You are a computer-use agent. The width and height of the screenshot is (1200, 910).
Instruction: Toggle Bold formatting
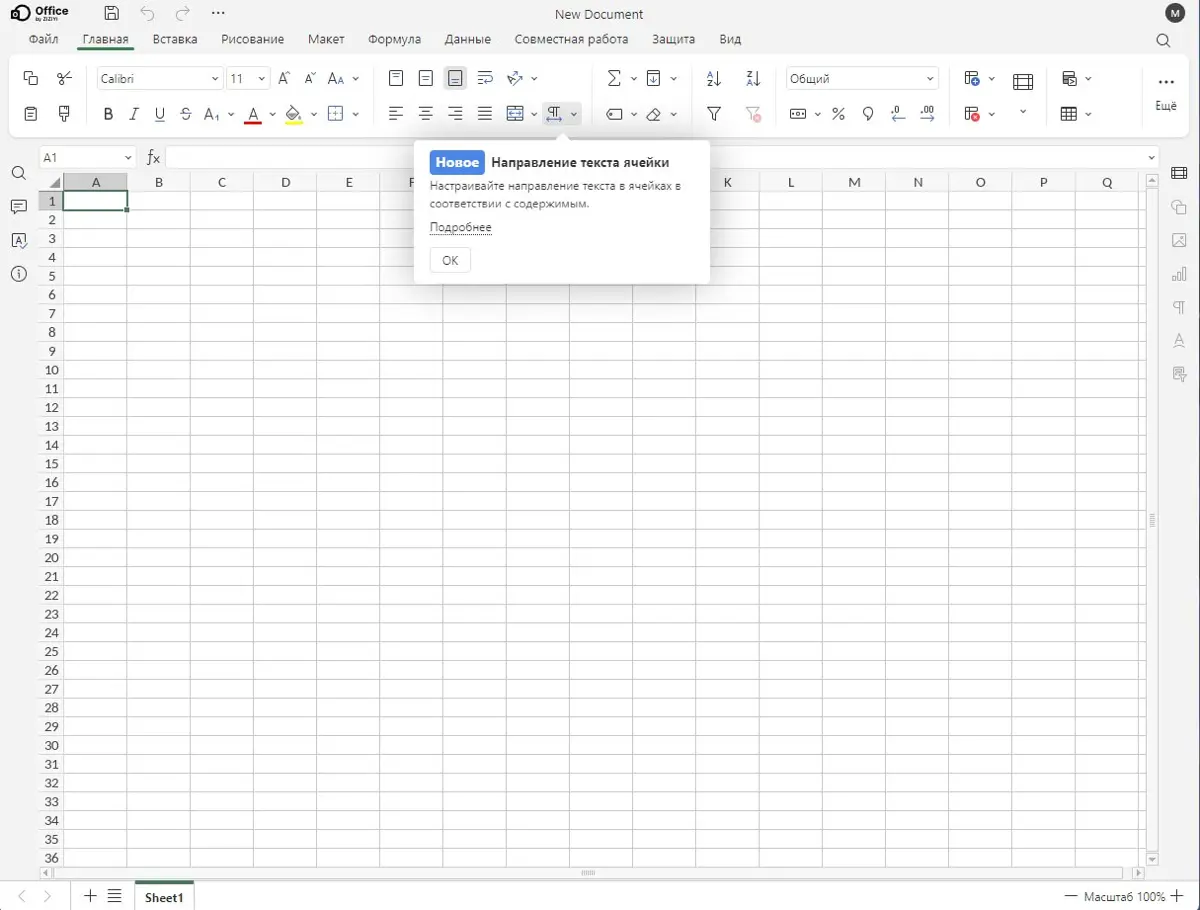(108, 114)
